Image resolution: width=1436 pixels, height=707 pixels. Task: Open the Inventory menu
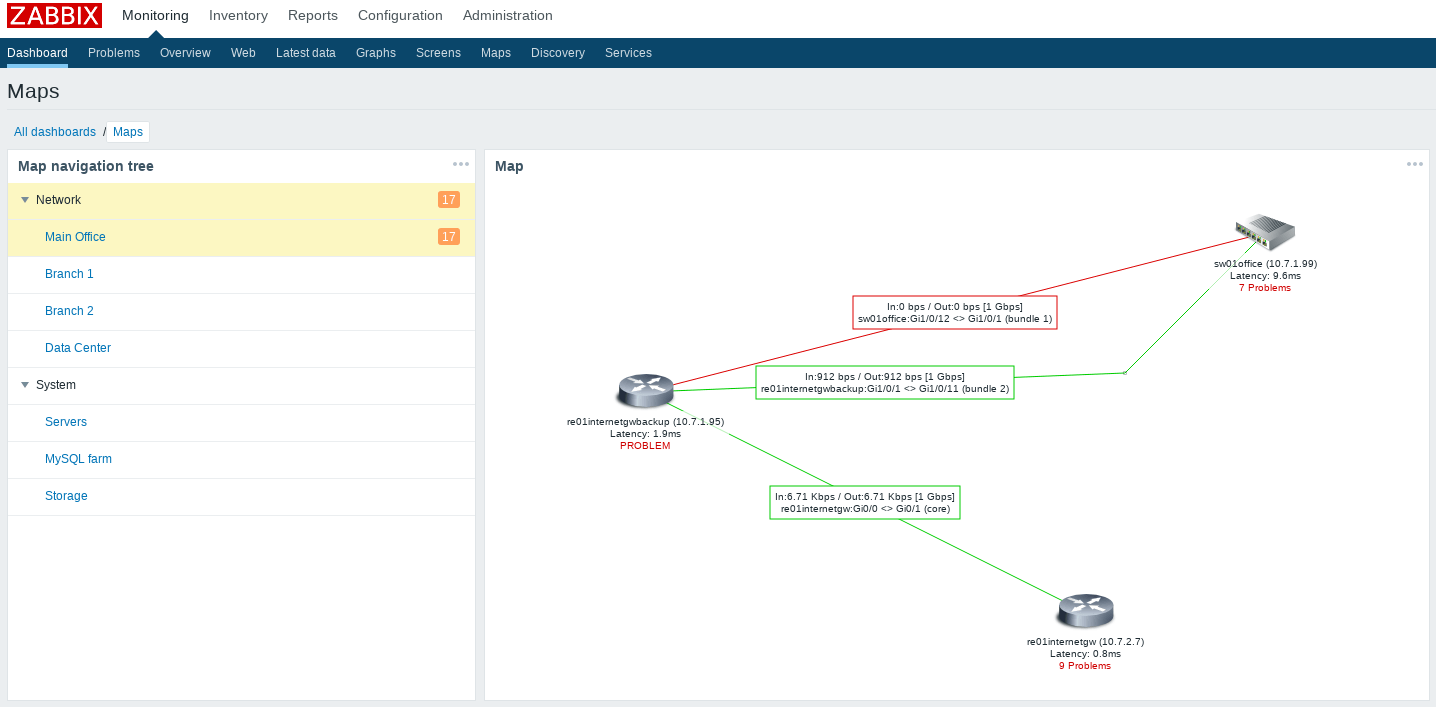tap(238, 15)
